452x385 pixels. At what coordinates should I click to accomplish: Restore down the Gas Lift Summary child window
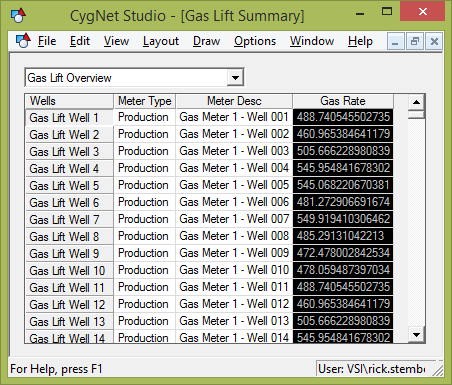[415, 41]
